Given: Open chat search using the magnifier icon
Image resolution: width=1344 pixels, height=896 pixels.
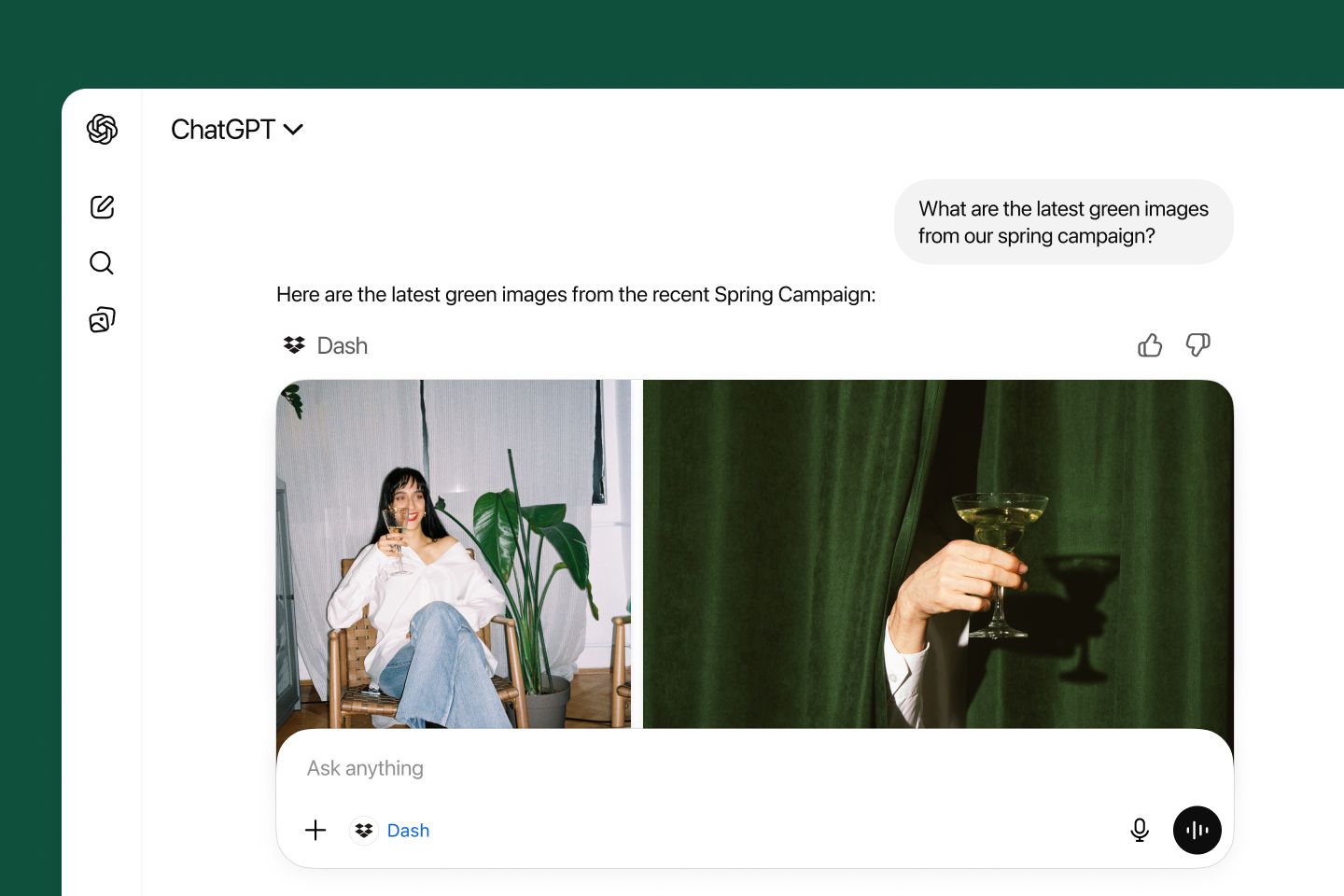Looking at the screenshot, I should click(x=102, y=263).
